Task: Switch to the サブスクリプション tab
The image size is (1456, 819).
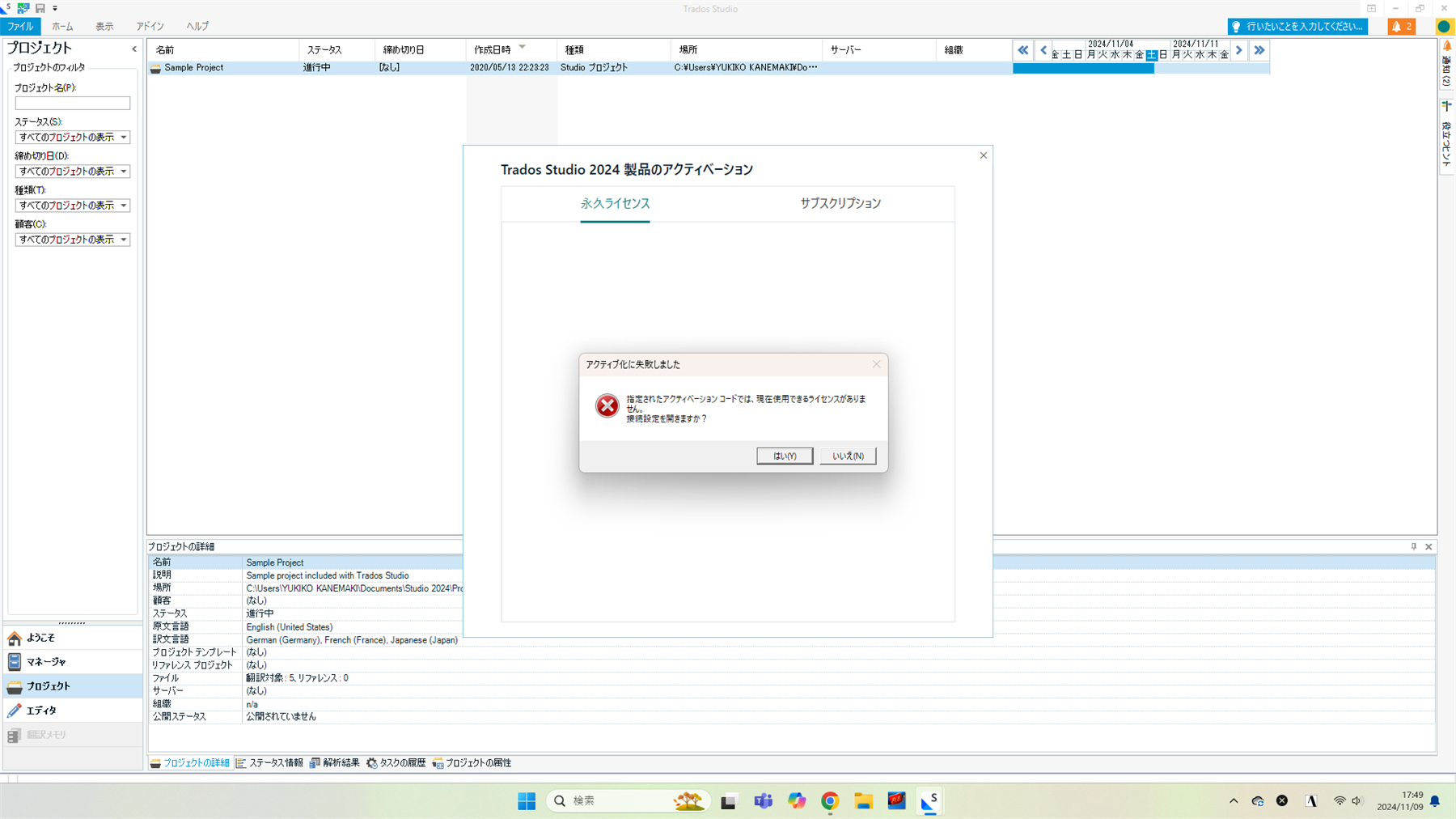Action: tap(840, 203)
